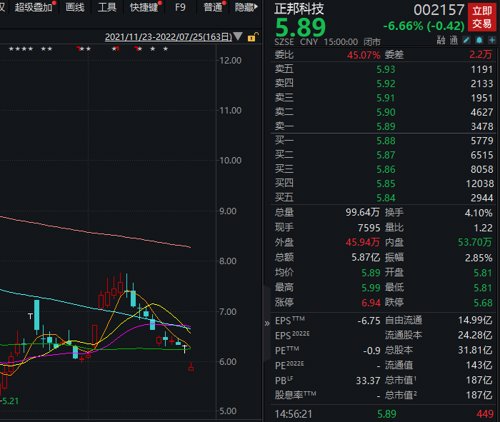The height and width of the screenshot is (422, 500).
Task: Collapse the side panel using » handle
Action: [267, 323]
